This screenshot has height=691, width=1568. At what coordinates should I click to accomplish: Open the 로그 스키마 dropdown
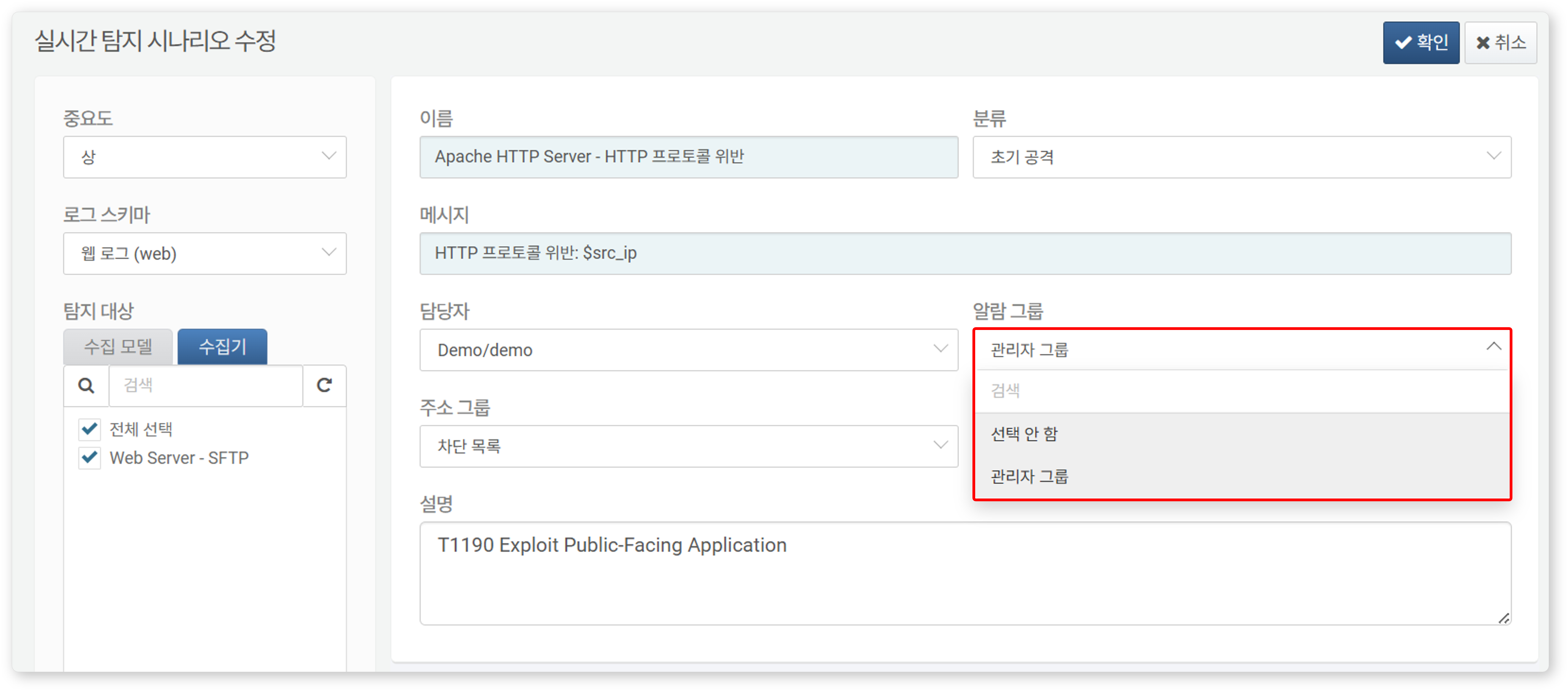[204, 253]
